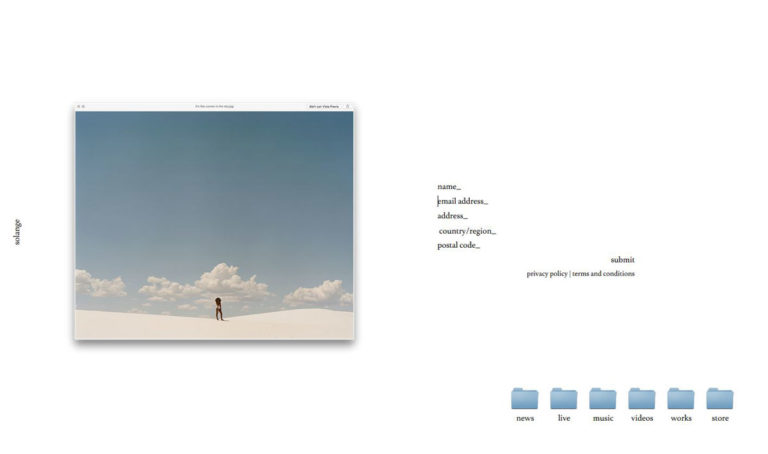Viewport: 768px width, 454px height.
Task: Open the works folder icon
Action: point(681,399)
